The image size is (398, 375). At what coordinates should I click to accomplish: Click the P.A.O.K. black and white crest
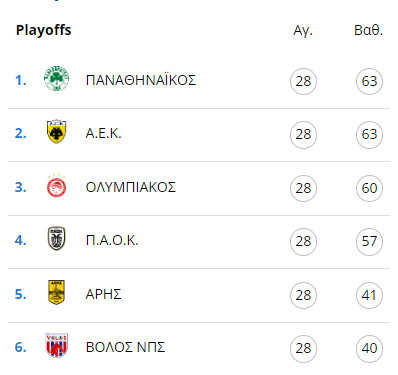(56, 239)
